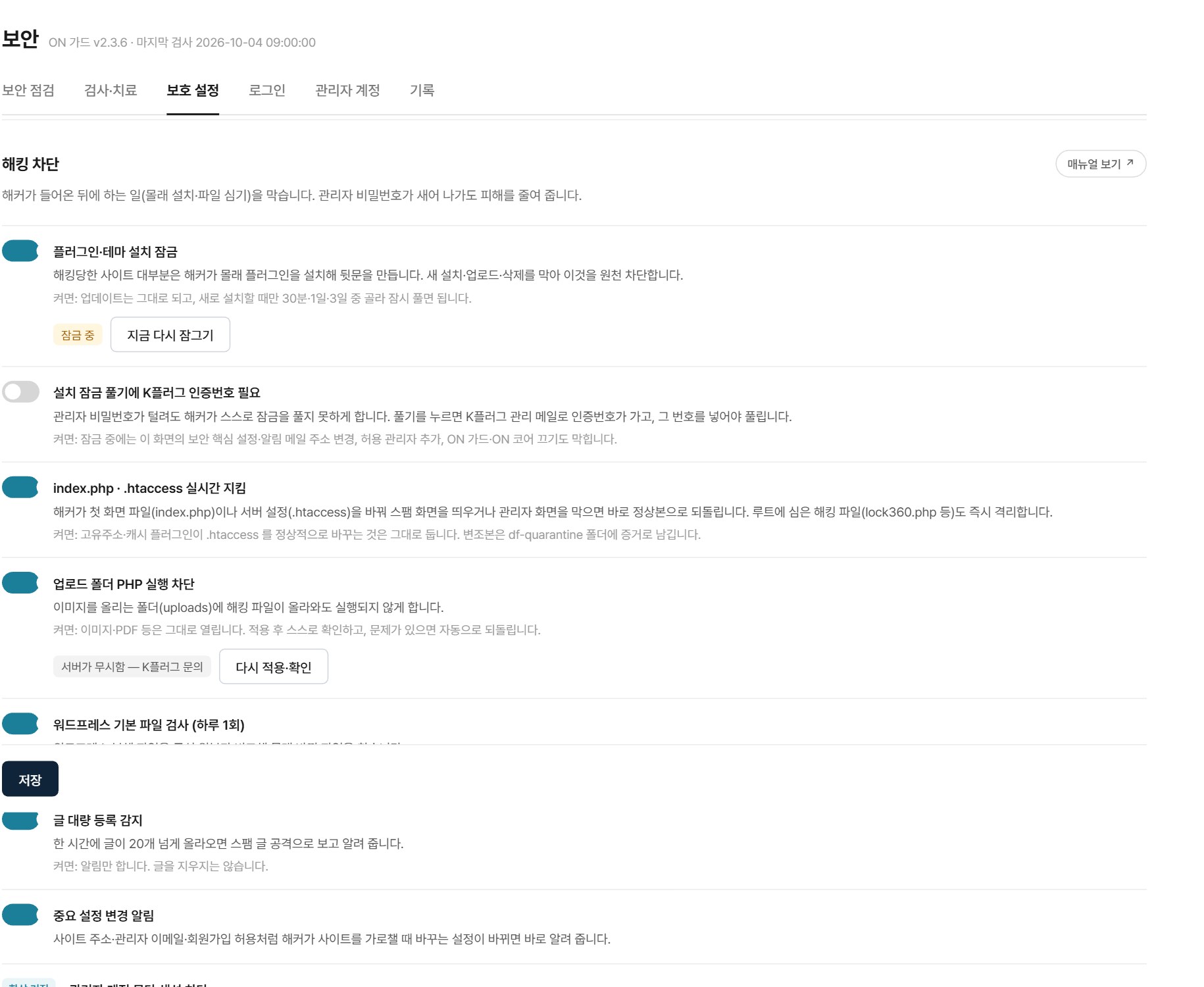Click the 보안 page heading

[x=20, y=38]
